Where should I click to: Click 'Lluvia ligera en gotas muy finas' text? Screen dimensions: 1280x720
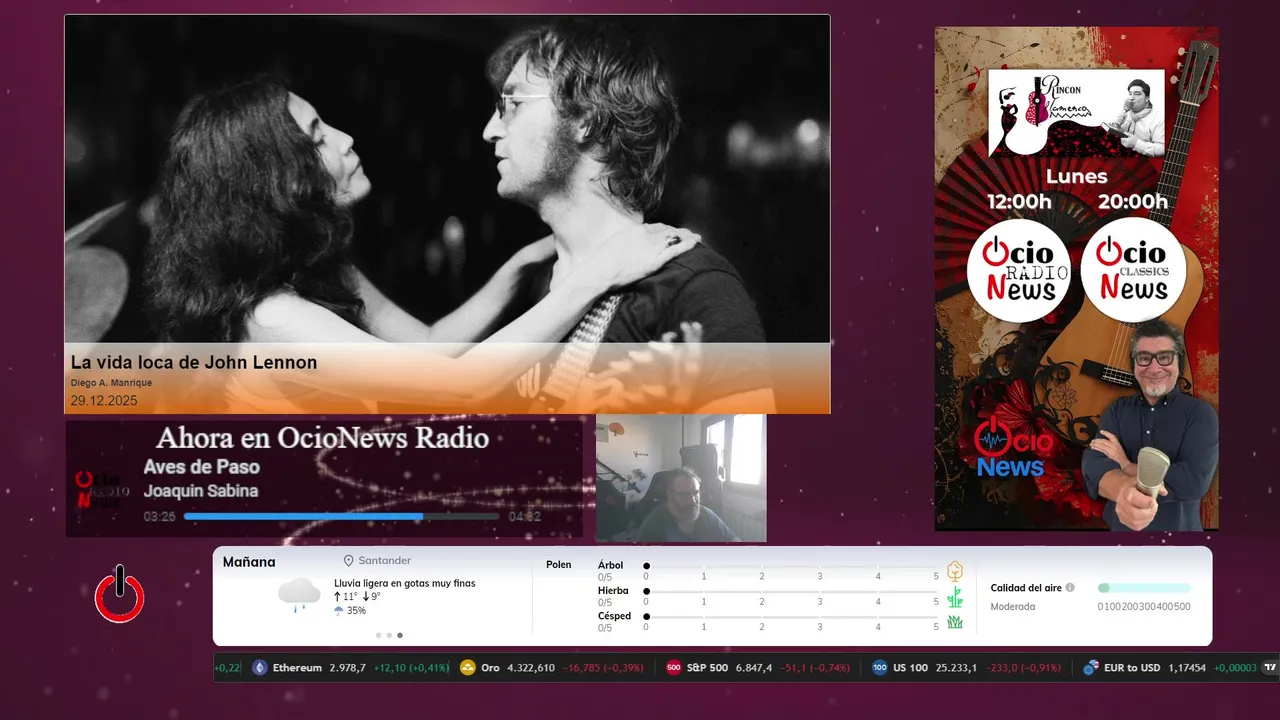tap(405, 583)
